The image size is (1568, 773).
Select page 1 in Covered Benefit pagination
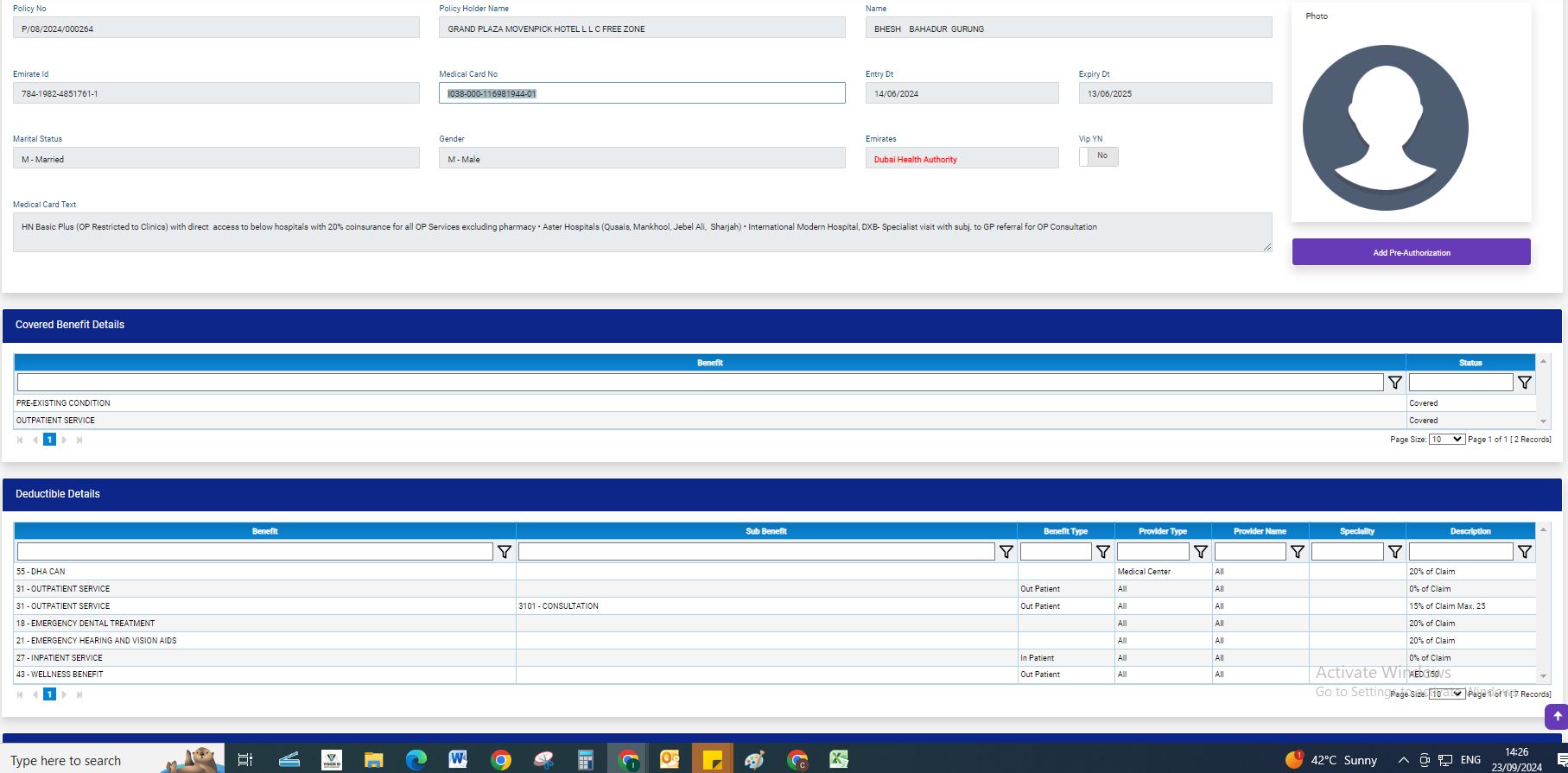pos(49,440)
